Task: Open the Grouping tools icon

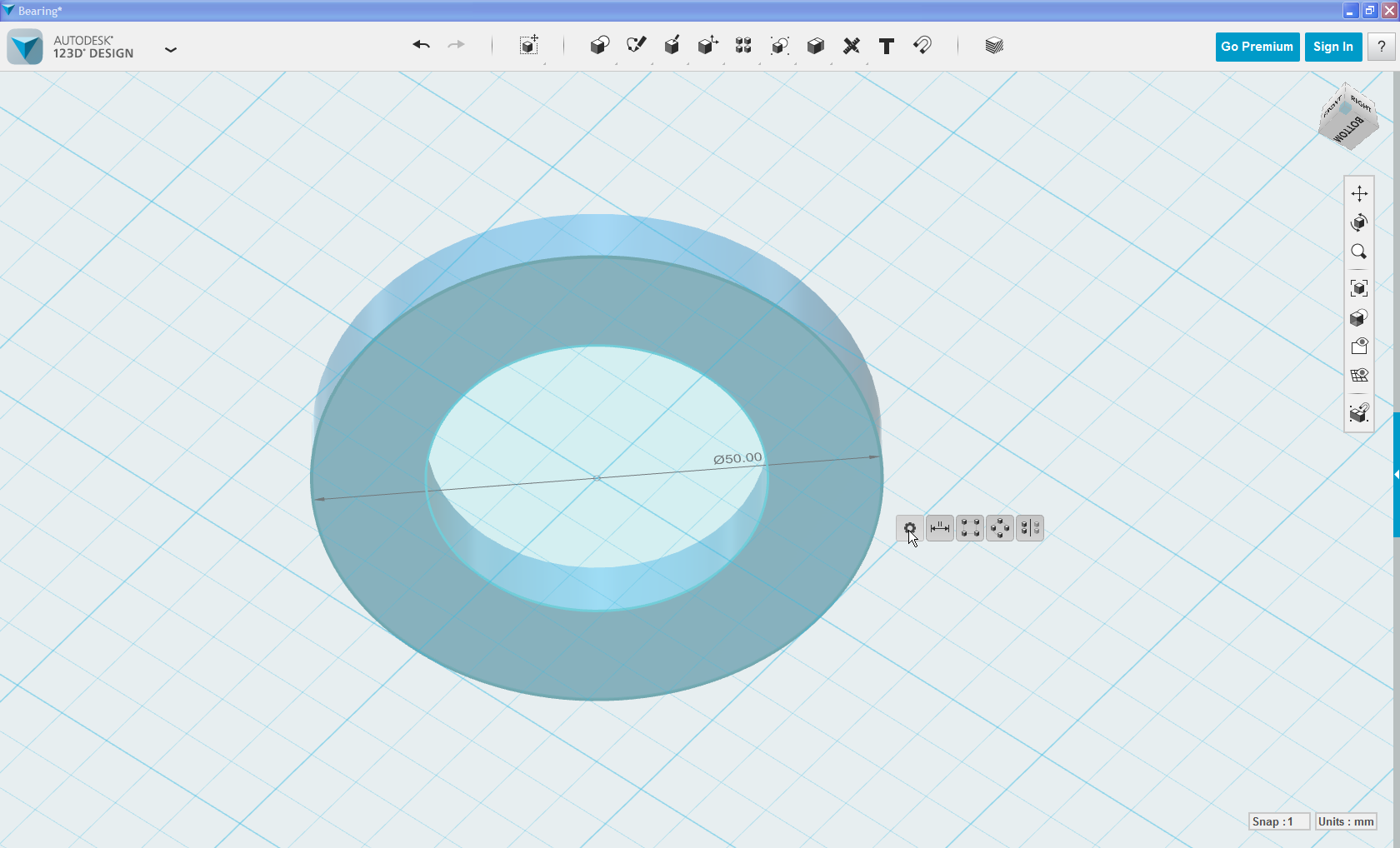Action: click(x=779, y=46)
